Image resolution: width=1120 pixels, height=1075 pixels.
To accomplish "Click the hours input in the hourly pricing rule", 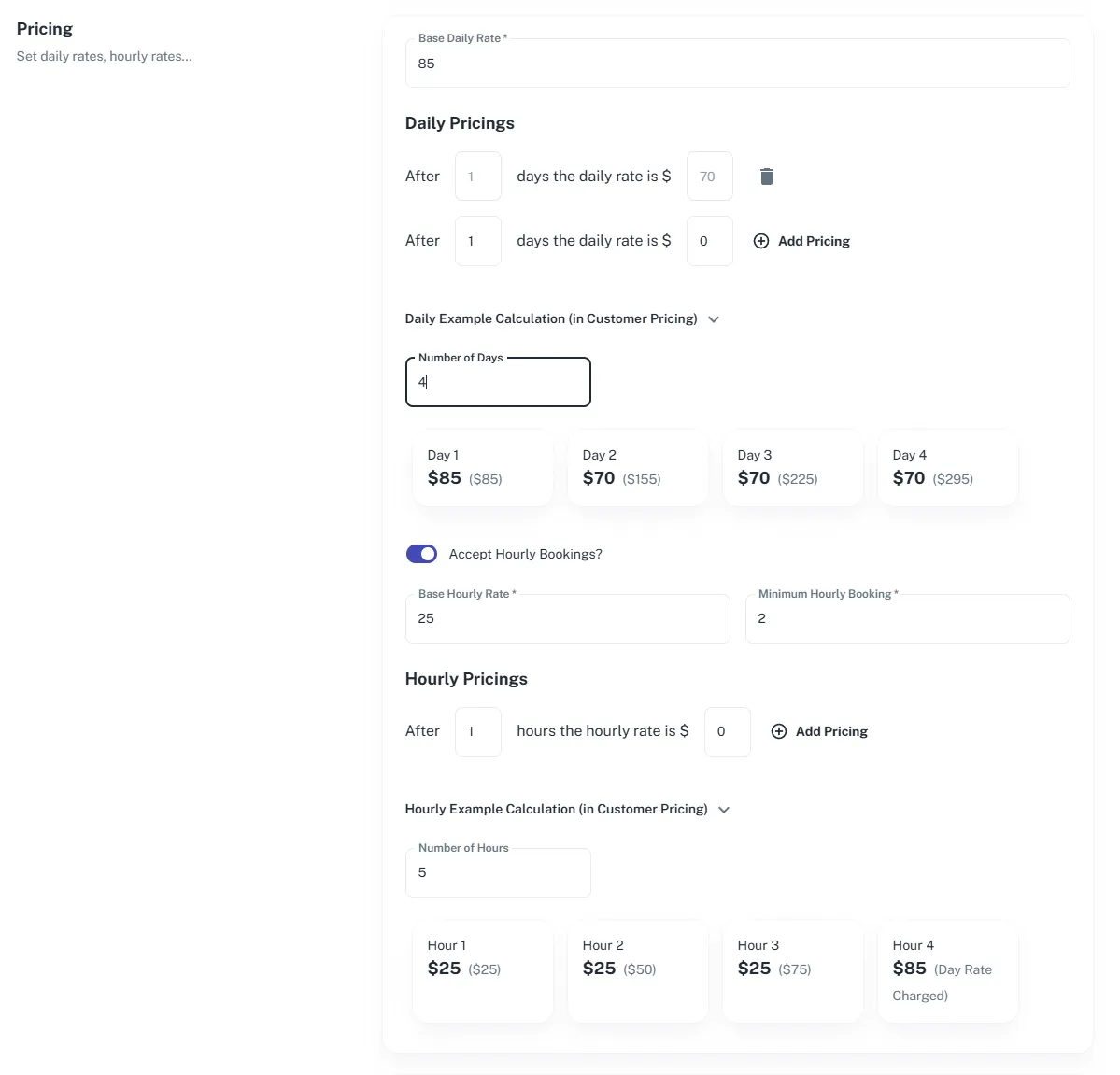I will click(x=477, y=731).
